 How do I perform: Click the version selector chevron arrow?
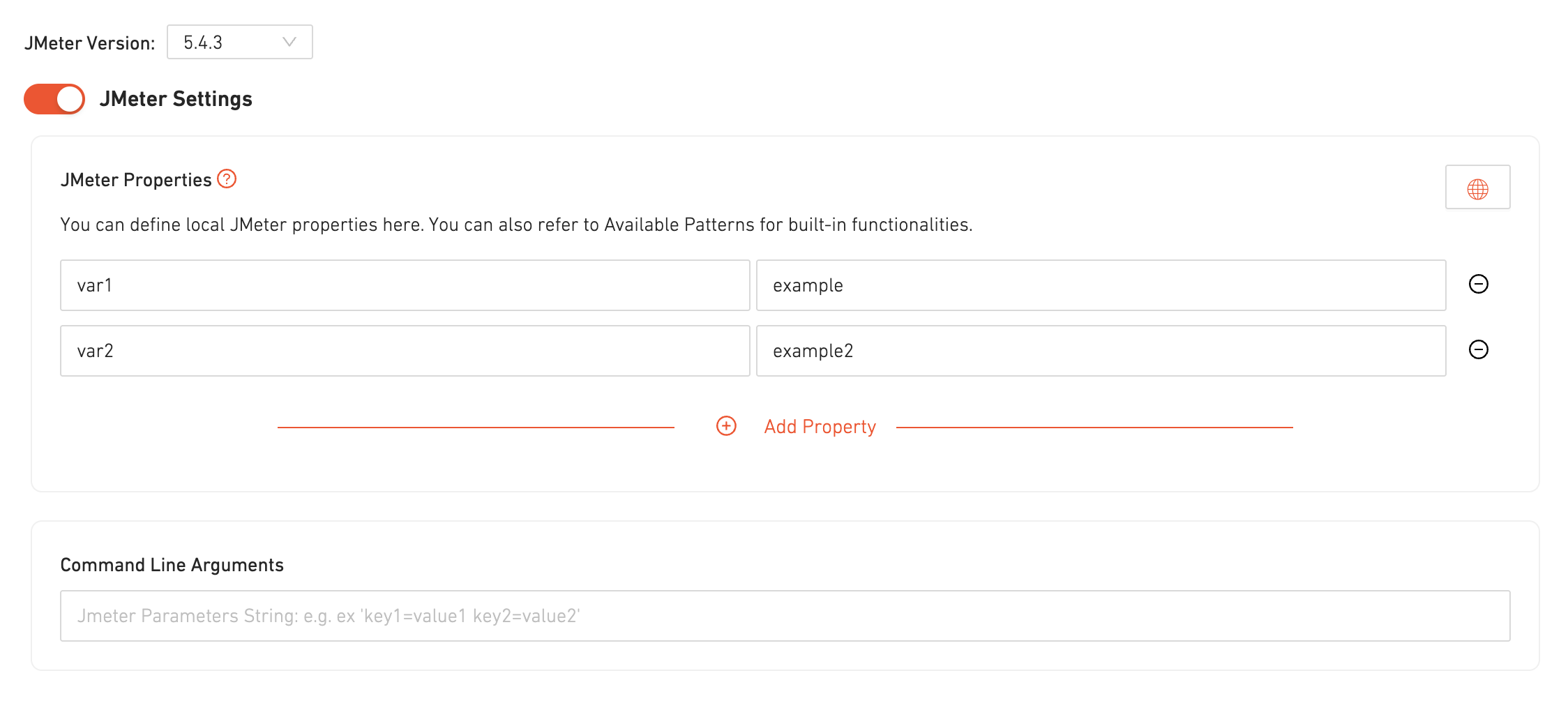[x=289, y=43]
